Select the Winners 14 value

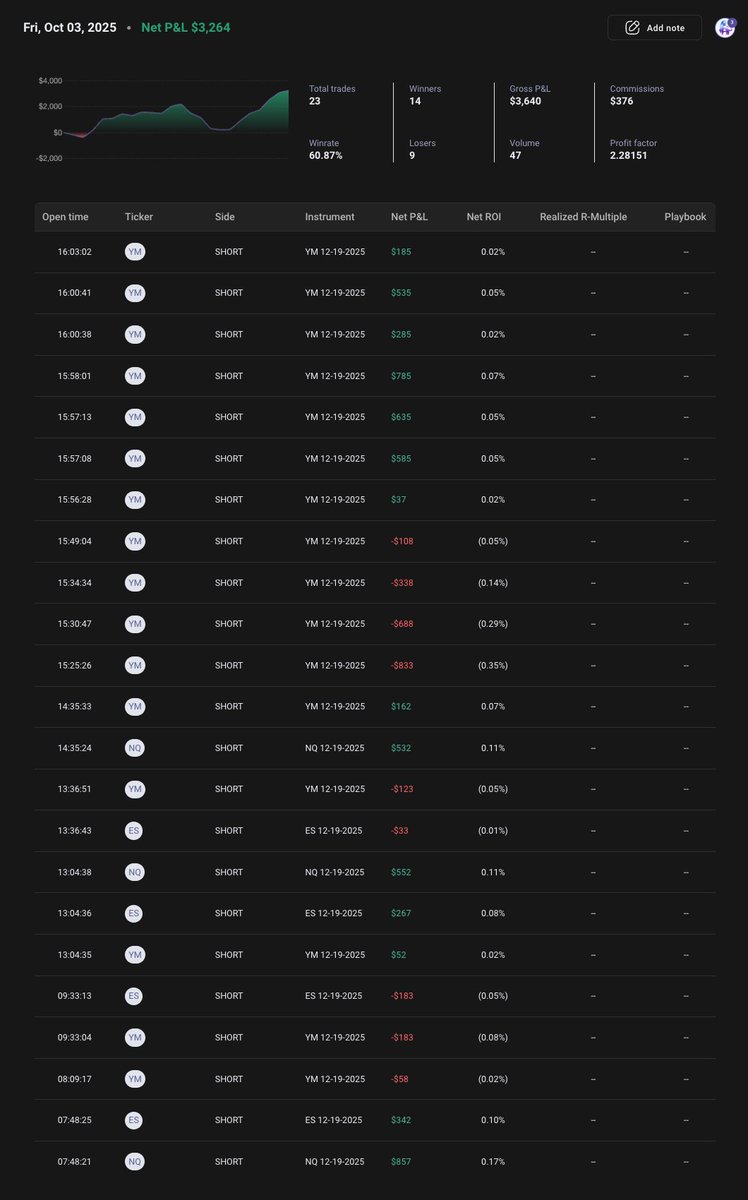[425, 95]
